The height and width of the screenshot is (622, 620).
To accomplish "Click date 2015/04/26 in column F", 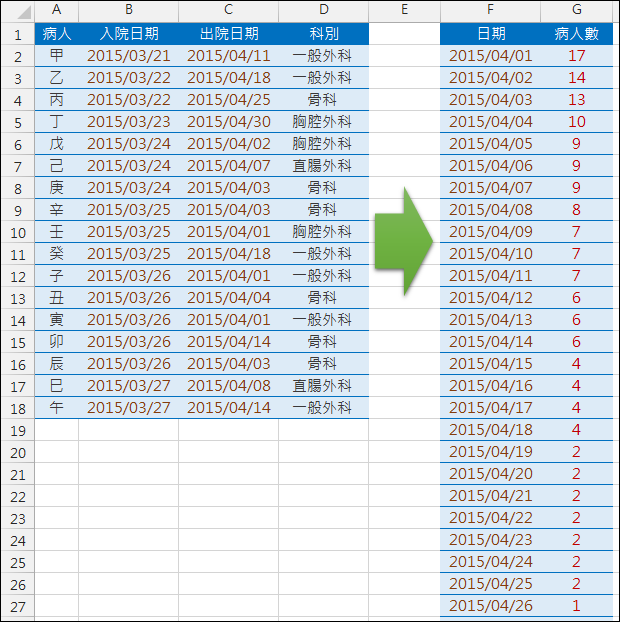I will 490,606.
